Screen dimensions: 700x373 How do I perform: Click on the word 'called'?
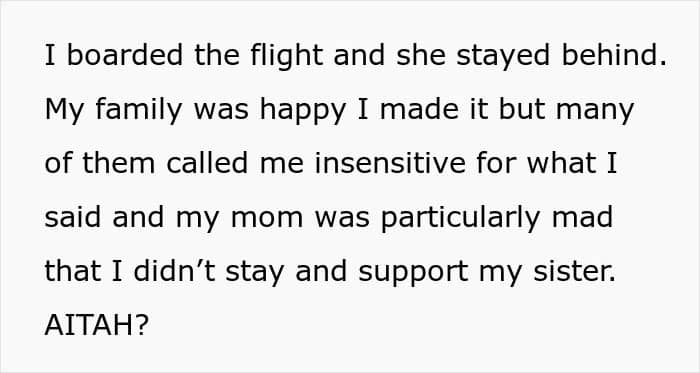coord(207,163)
